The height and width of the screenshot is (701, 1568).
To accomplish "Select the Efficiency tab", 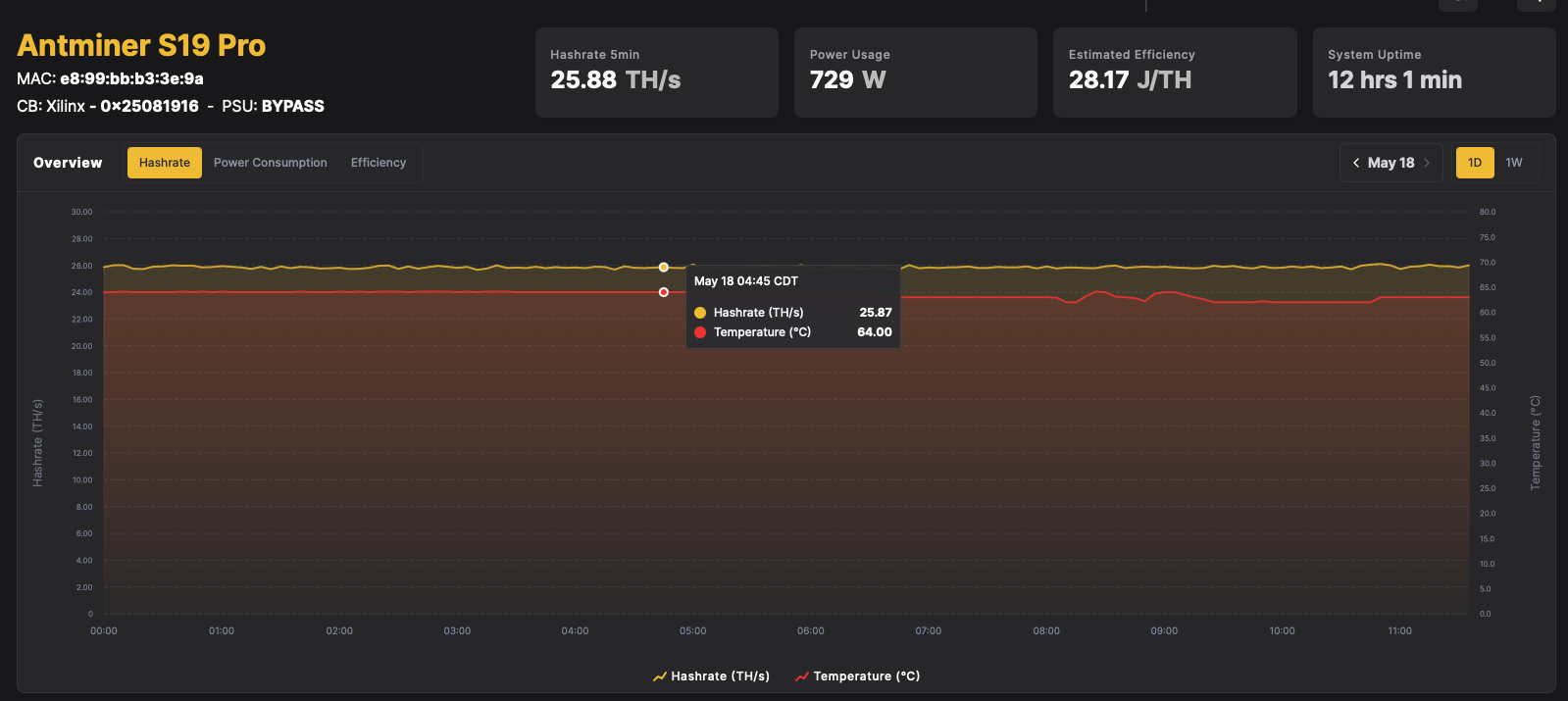I will [x=379, y=163].
